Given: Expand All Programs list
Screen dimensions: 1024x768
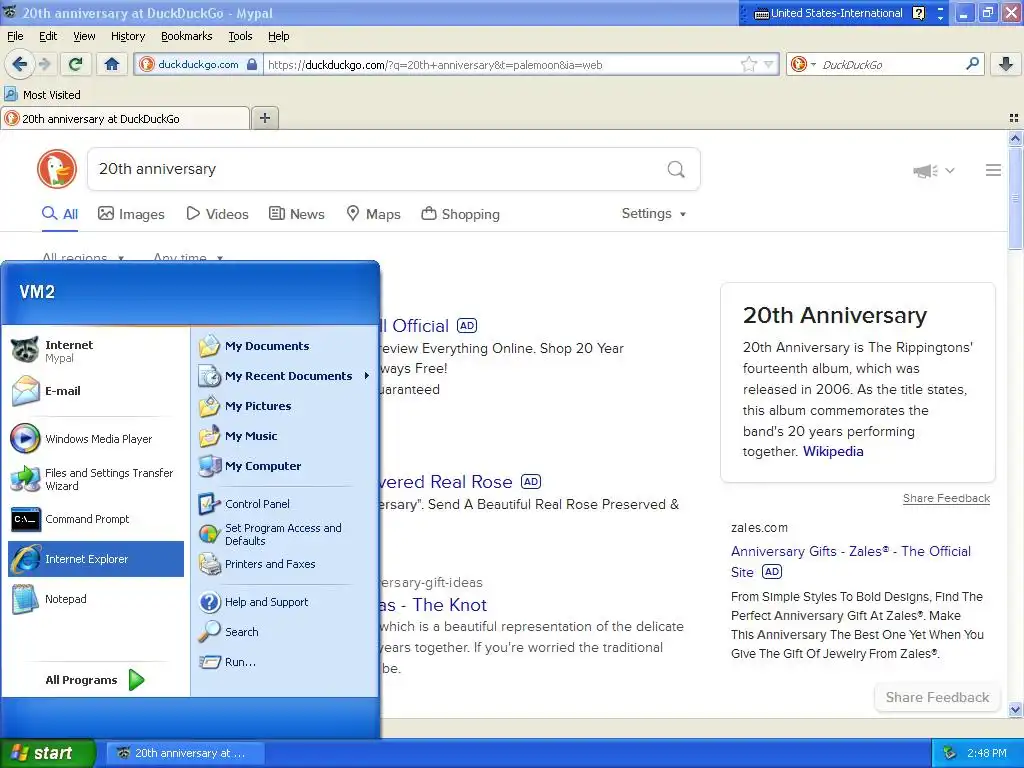Looking at the screenshot, I should click(95, 680).
